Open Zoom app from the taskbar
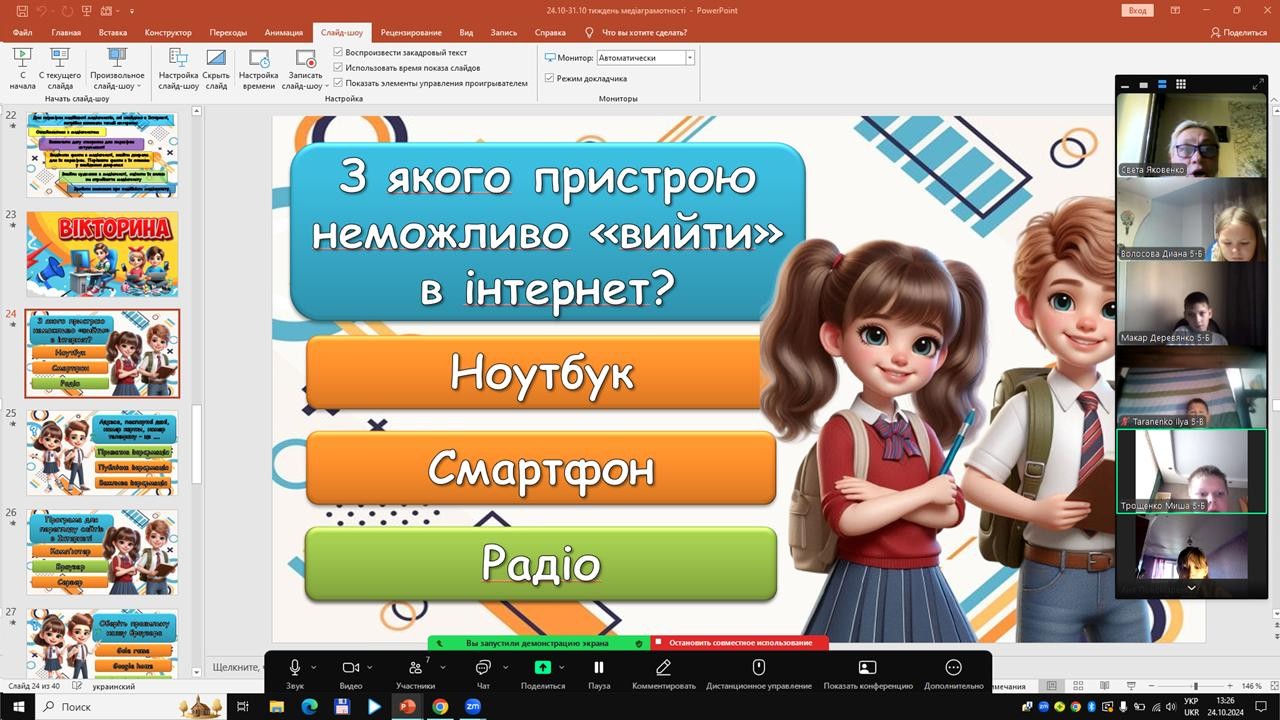 [473, 706]
